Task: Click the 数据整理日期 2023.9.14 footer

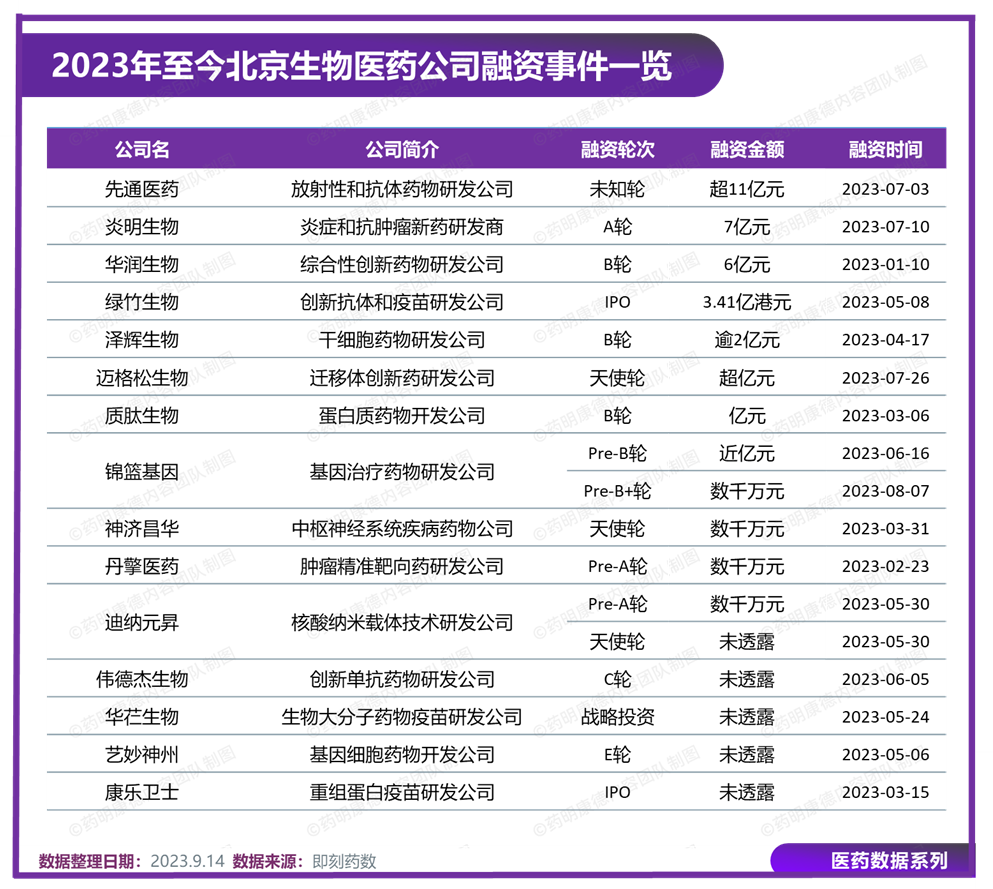Action: point(132,861)
